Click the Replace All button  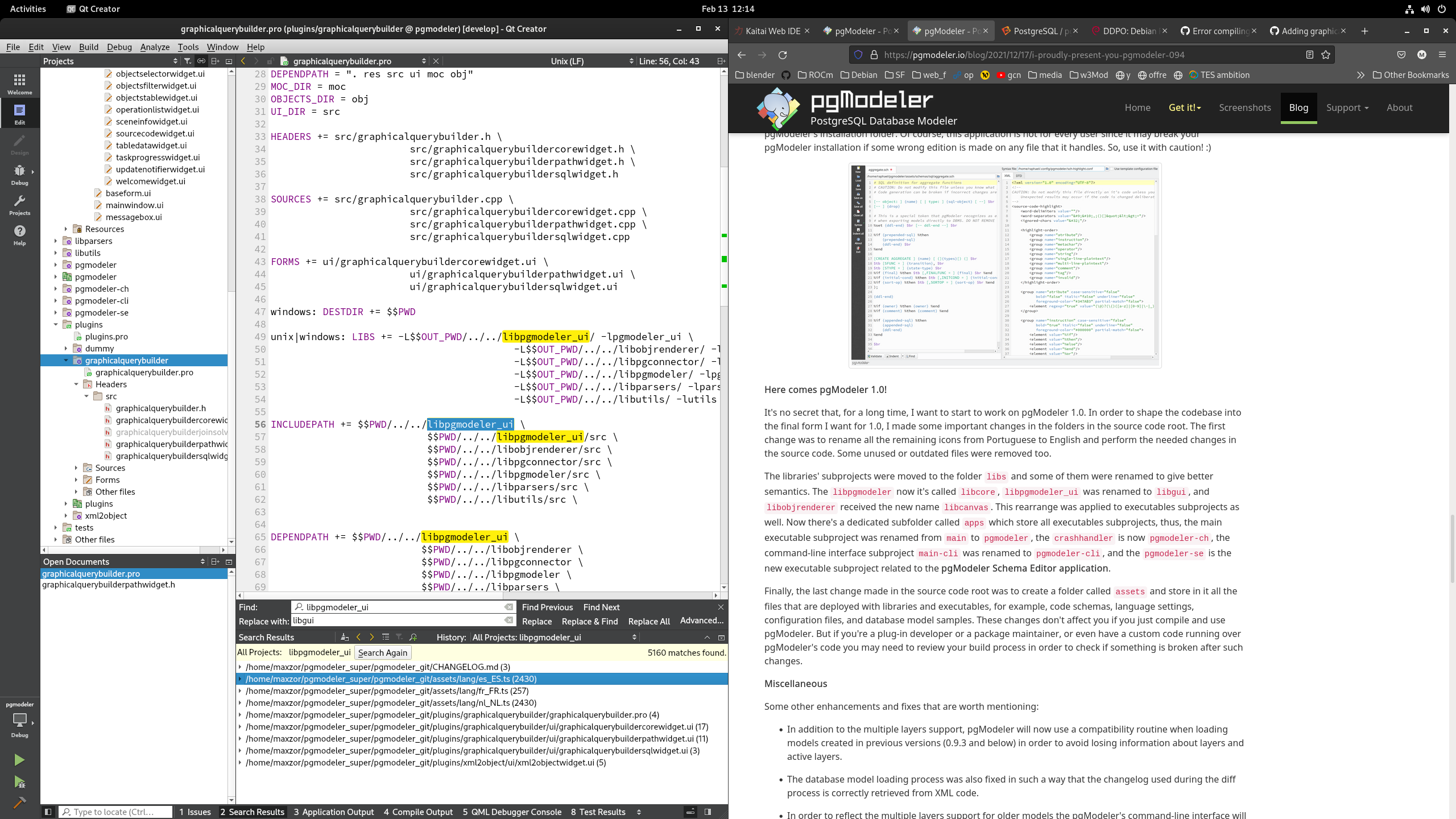[x=648, y=621]
